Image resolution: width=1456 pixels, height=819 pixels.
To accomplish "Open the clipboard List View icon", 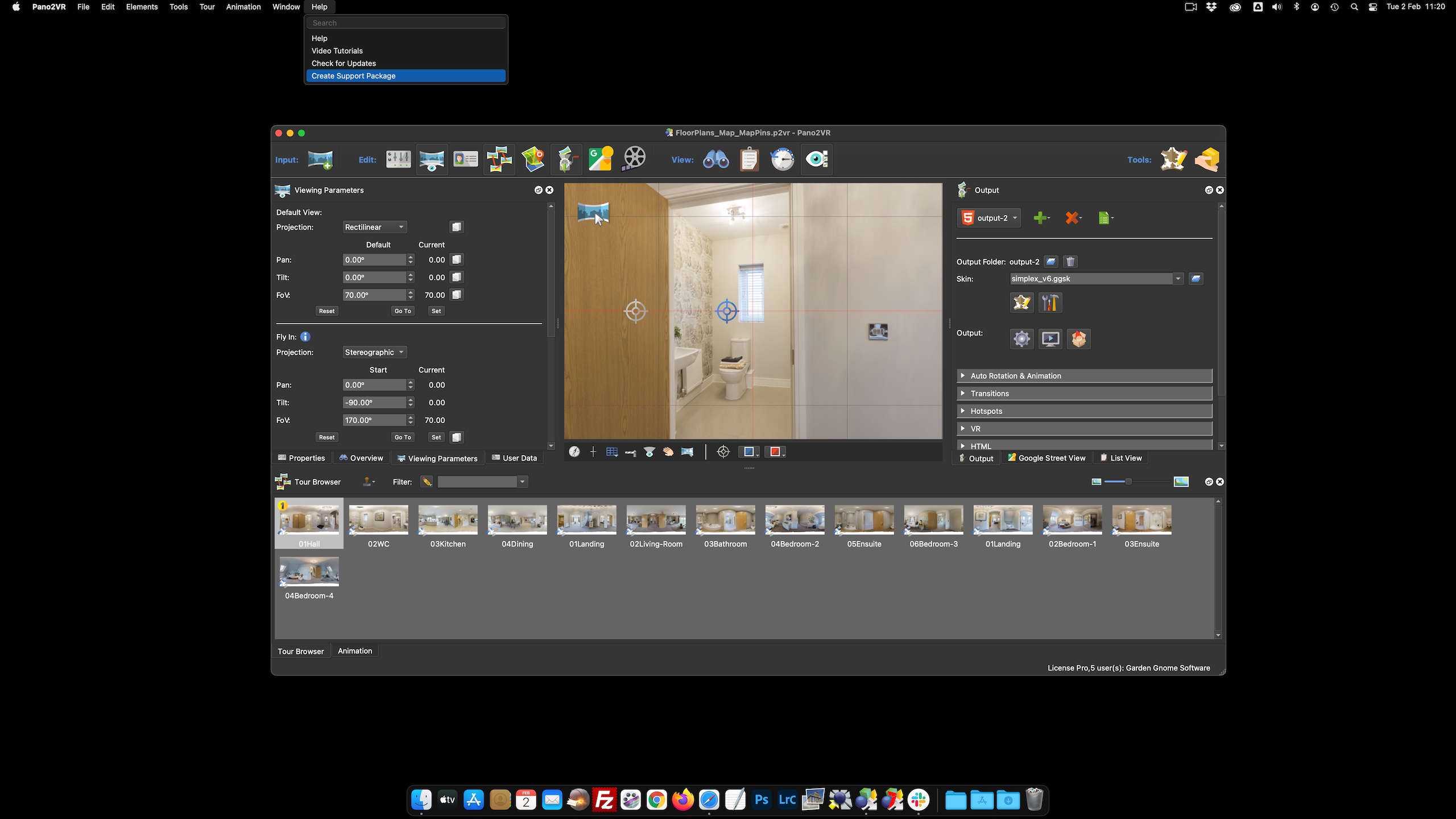I will (749, 159).
